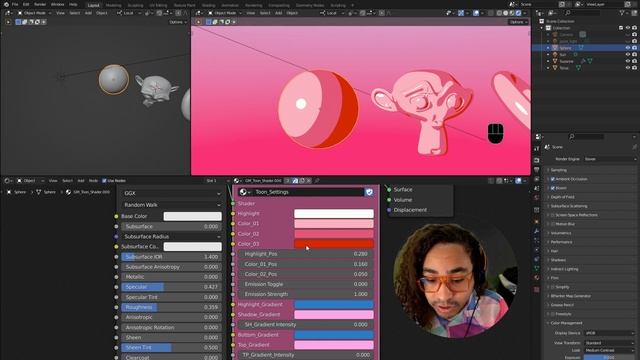Open the Modifiers wrench tab icon
The width and height of the screenshot is (640, 360).
(537, 231)
